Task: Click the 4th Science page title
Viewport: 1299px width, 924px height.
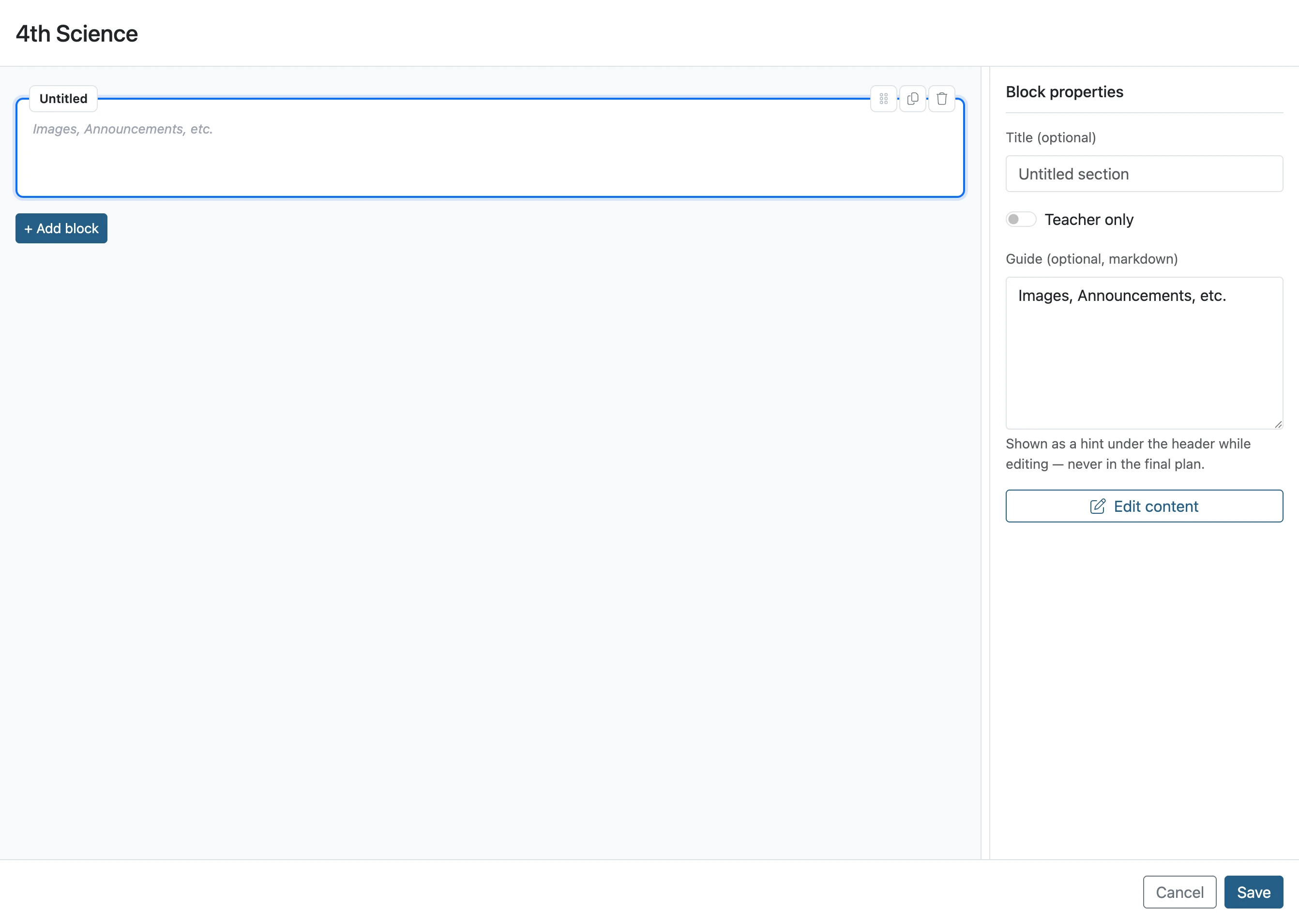Action: [77, 33]
